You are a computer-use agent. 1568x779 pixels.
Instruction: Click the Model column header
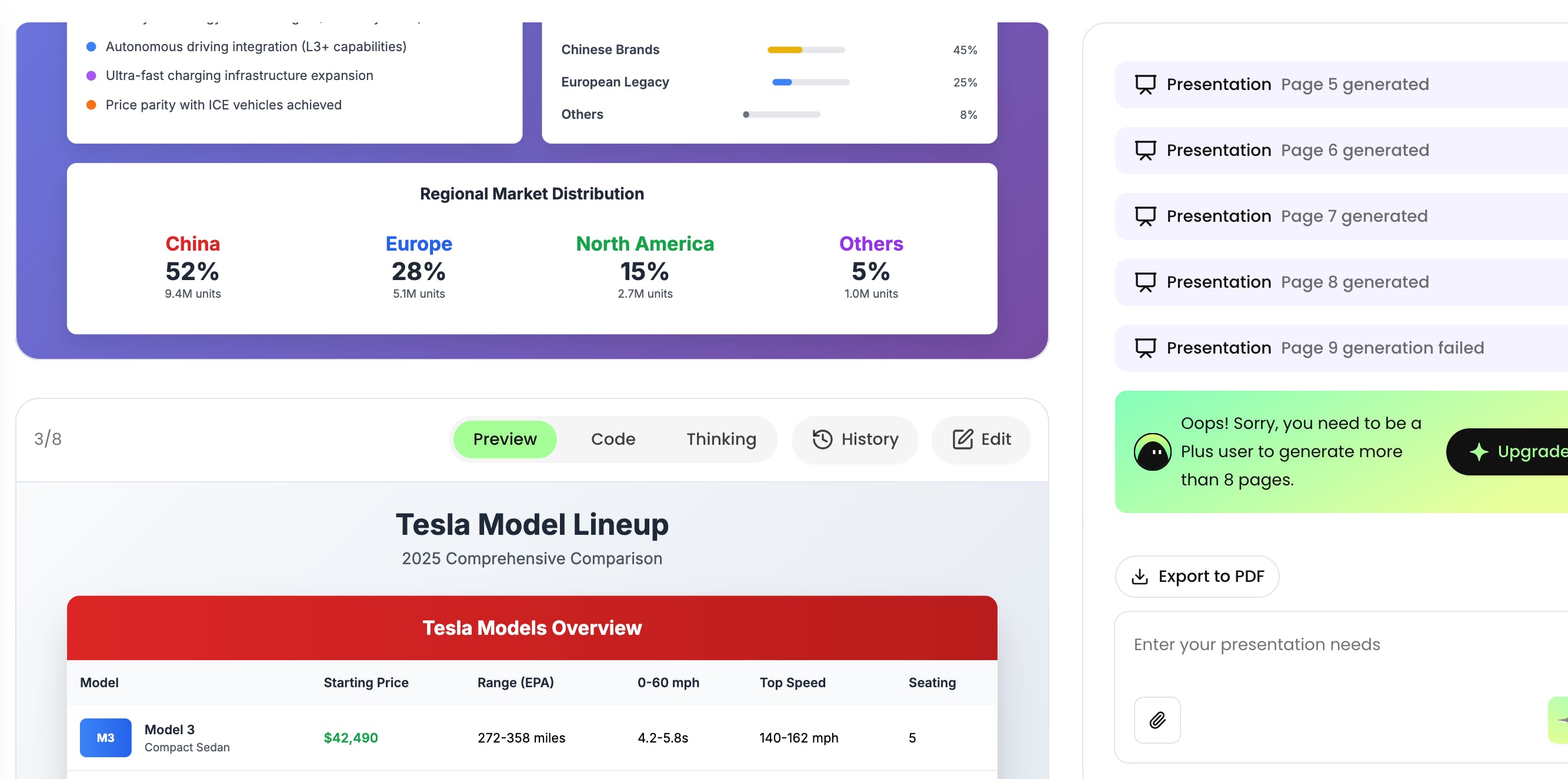click(x=99, y=683)
